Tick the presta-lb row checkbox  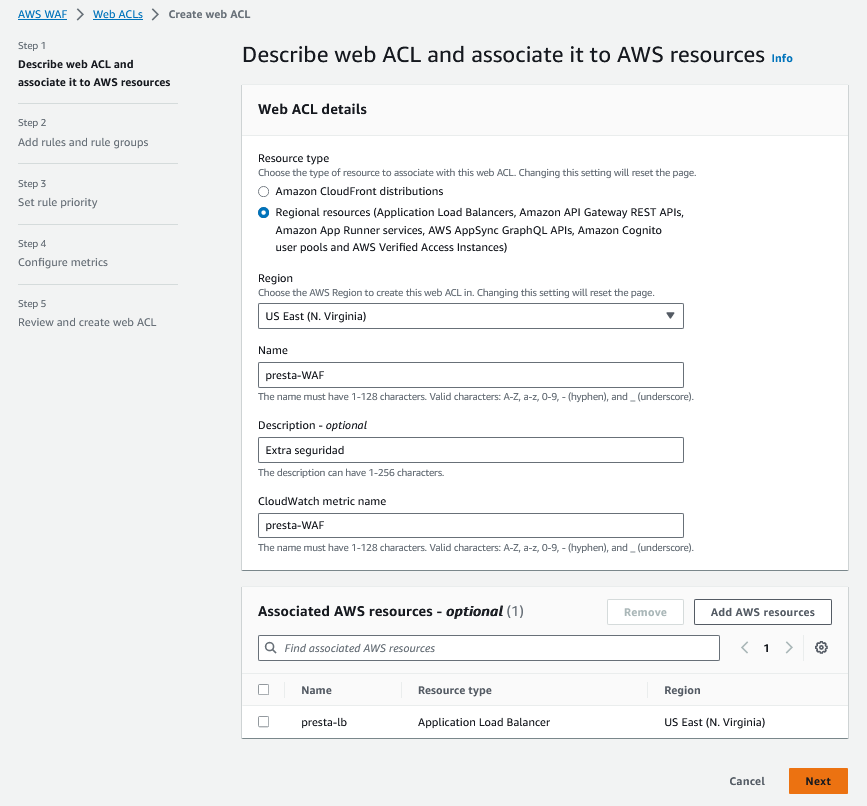pos(264,721)
